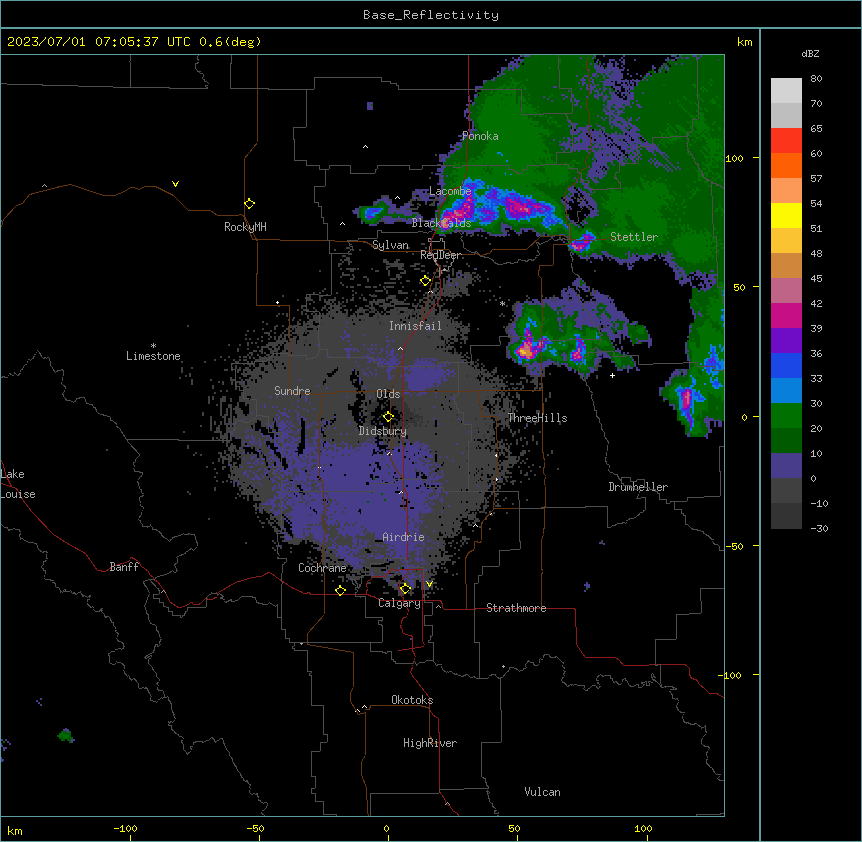The image size is (862, 842).
Task: Select the yellow diamond marker below Cochrane
Action: (340, 590)
